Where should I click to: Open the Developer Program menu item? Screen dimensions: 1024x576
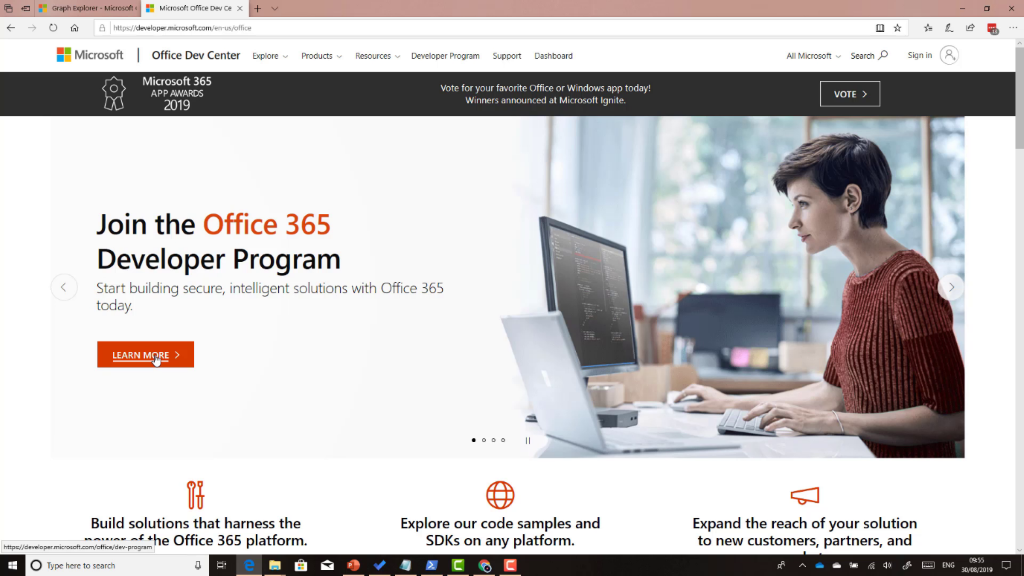pos(445,56)
